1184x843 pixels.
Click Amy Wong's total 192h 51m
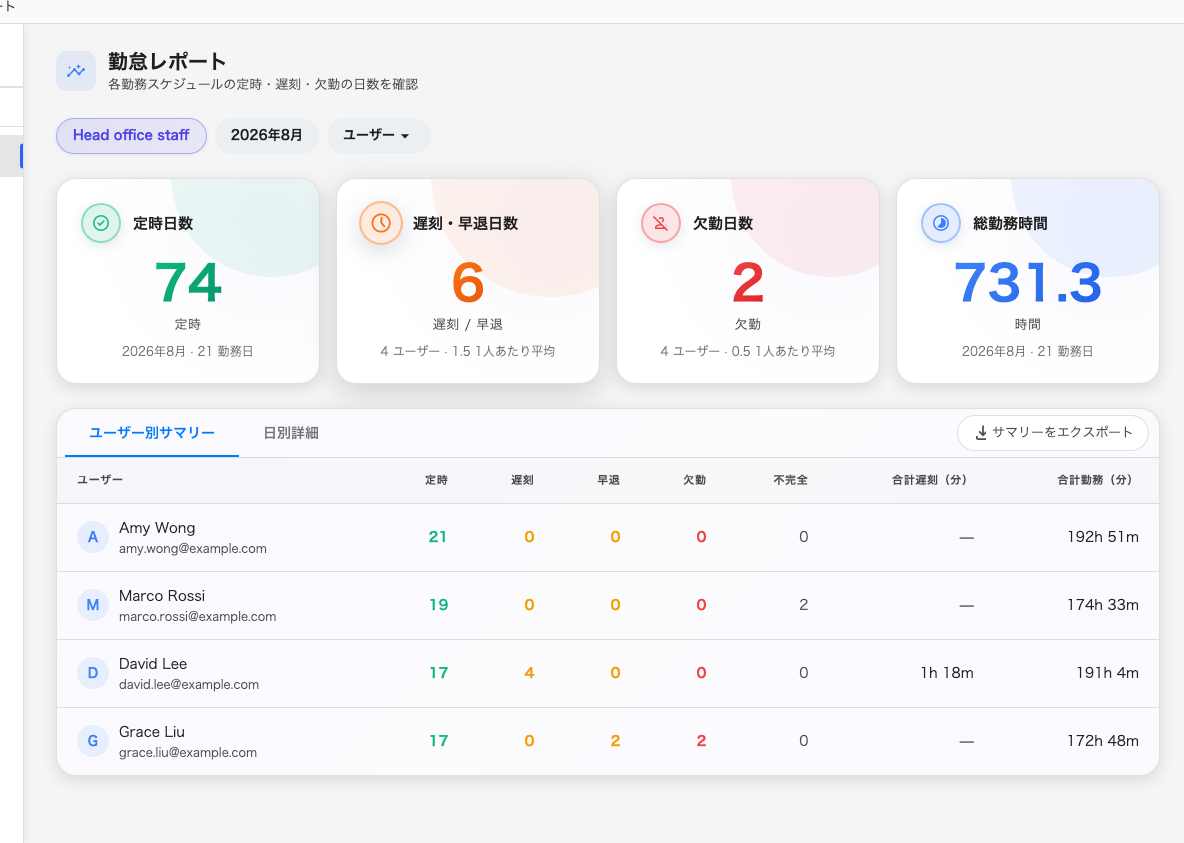coord(1102,537)
